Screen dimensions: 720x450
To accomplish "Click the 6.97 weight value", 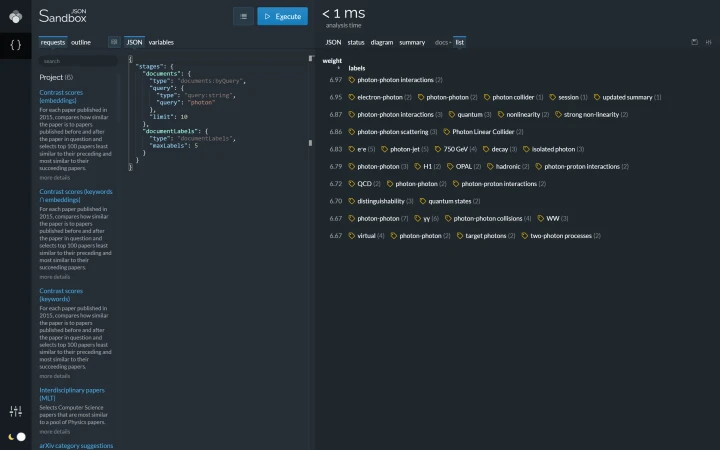I will (x=336, y=80).
